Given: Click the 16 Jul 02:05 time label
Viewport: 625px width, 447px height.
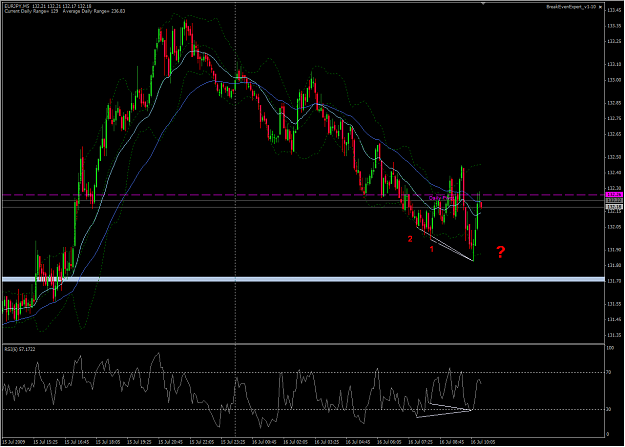Looking at the screenshot, I should coord(296,442).
